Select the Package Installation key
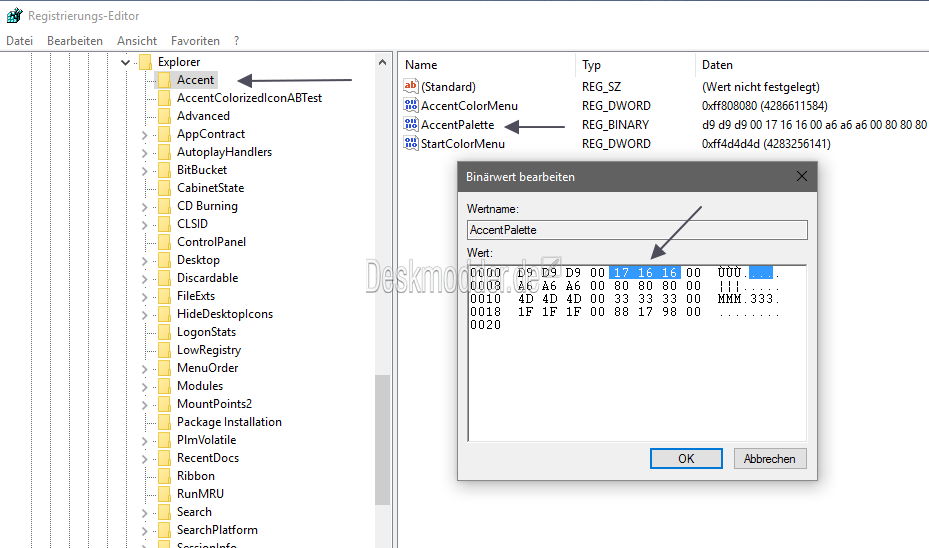929x548 pixels. (x=229, y=422)
